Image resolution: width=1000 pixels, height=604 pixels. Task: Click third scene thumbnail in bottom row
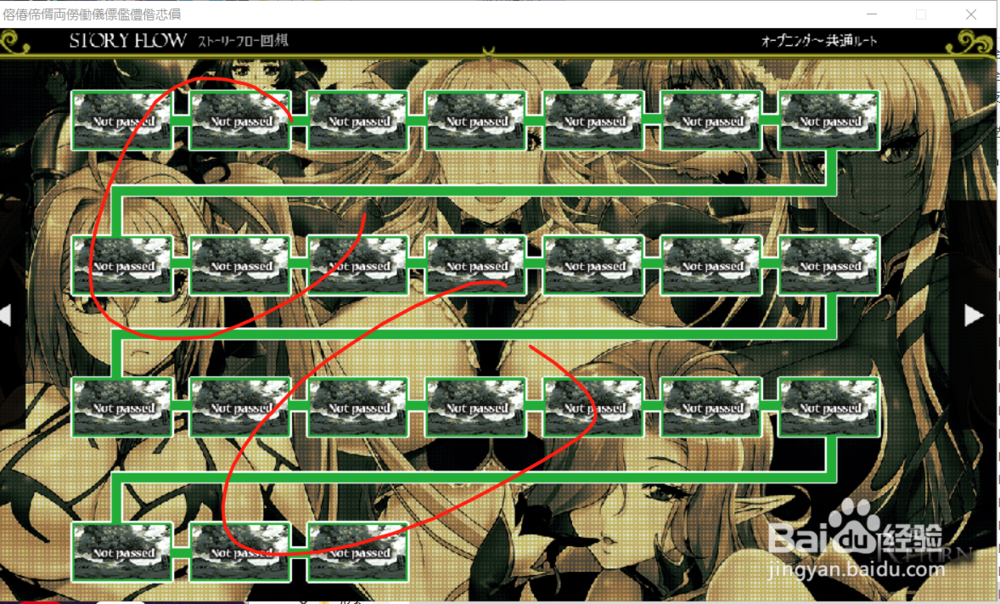358,552
